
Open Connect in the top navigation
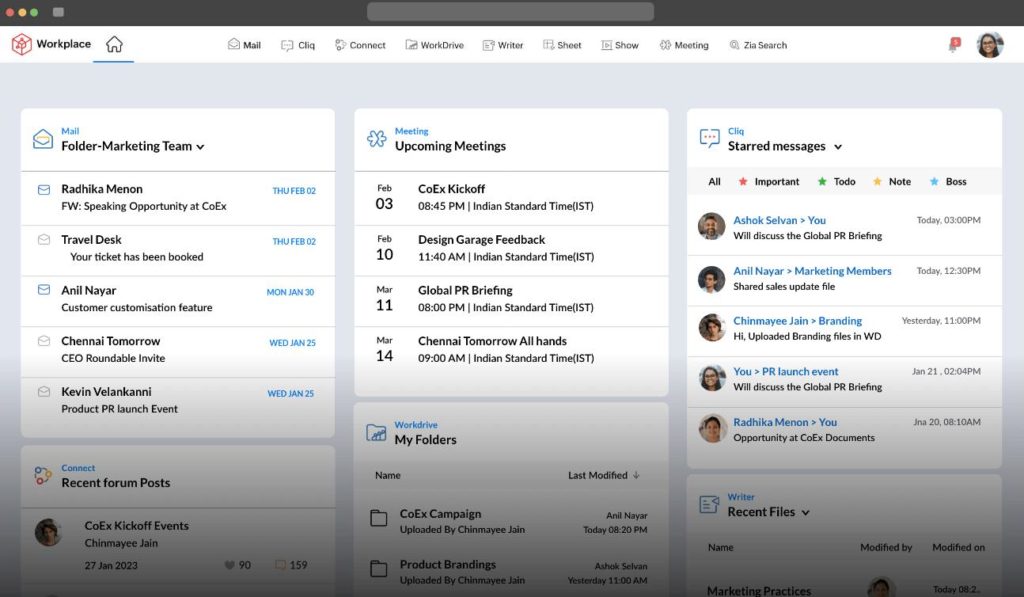(x=360, y=45)
